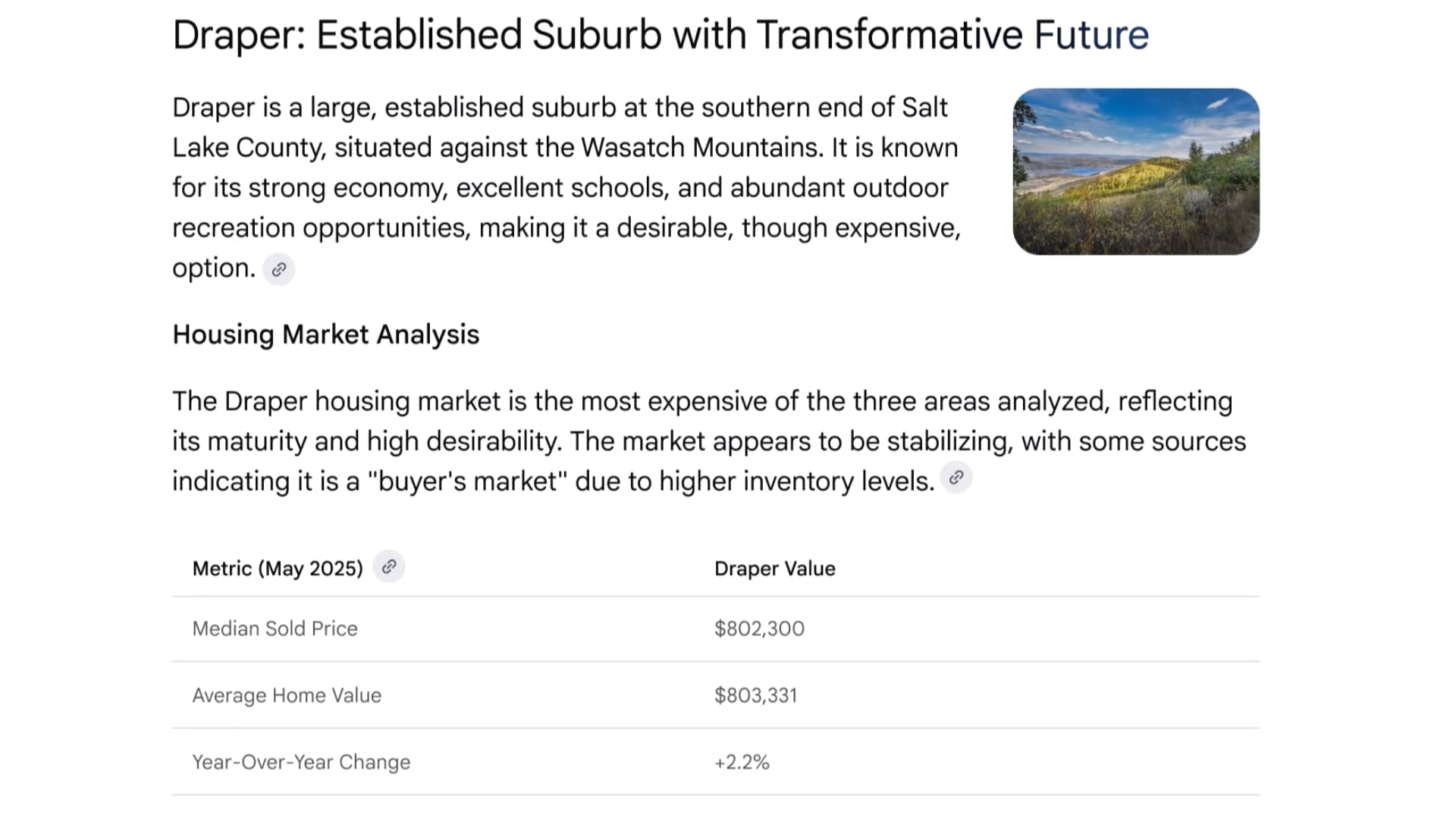The height and width of the screenshot is (819, 1456).
Task: Click the source link icon after "option."
Action: [x=278, y=269]
